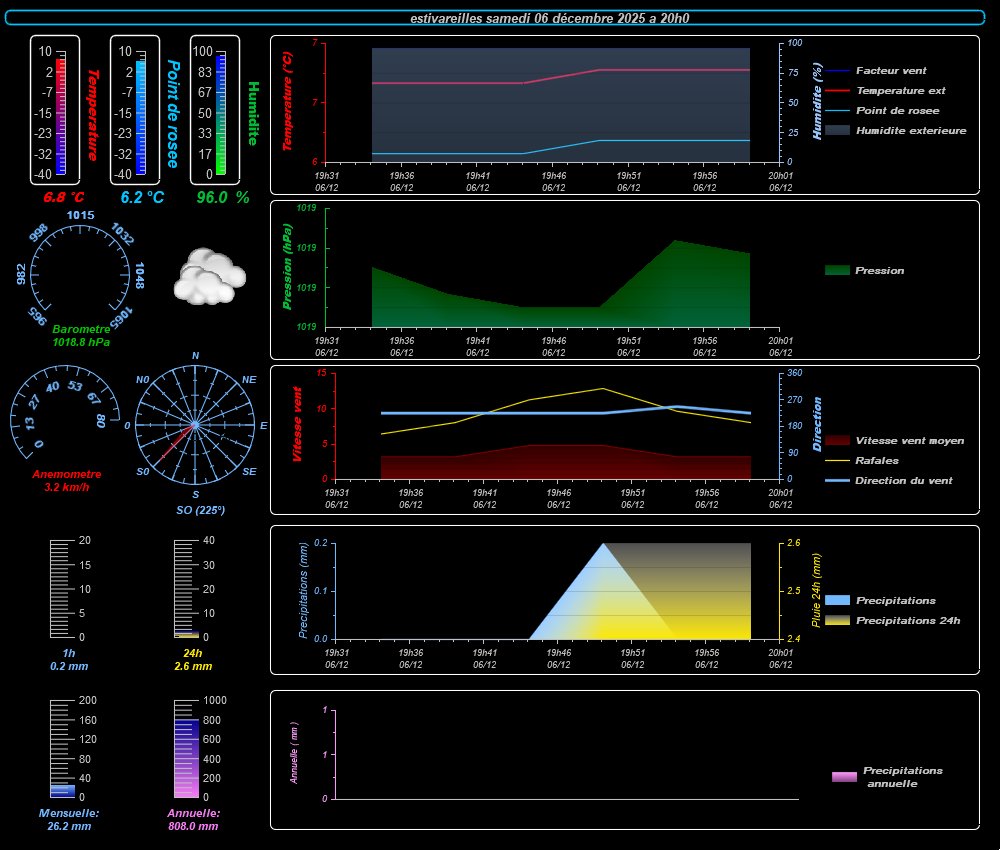The width and height of the screenshot is (1000, 850).
Task: Click the Precipitations 24h legend entry
Action: click(908, 620)
